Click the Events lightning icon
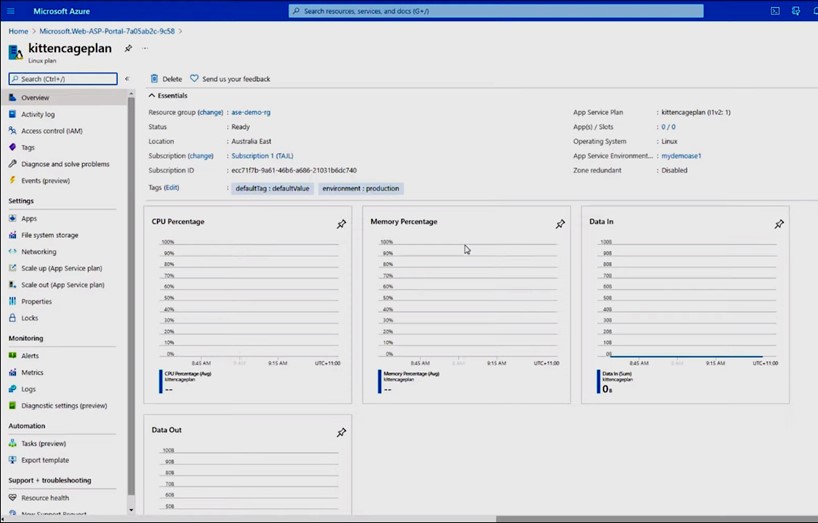 [13, 180]
